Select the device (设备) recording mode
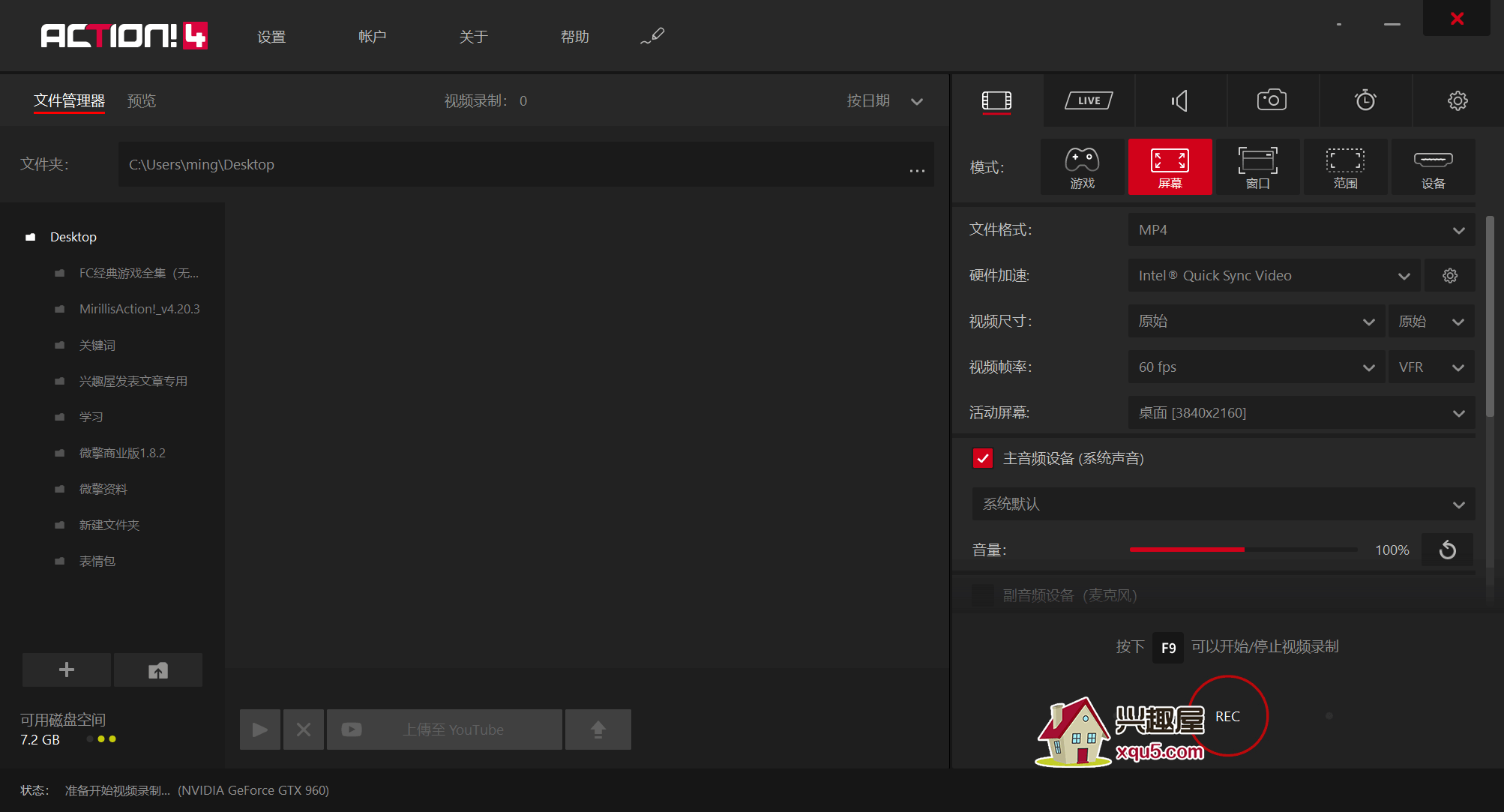The height and width of the screenshot is (812, 1504). click(1433, 167)
